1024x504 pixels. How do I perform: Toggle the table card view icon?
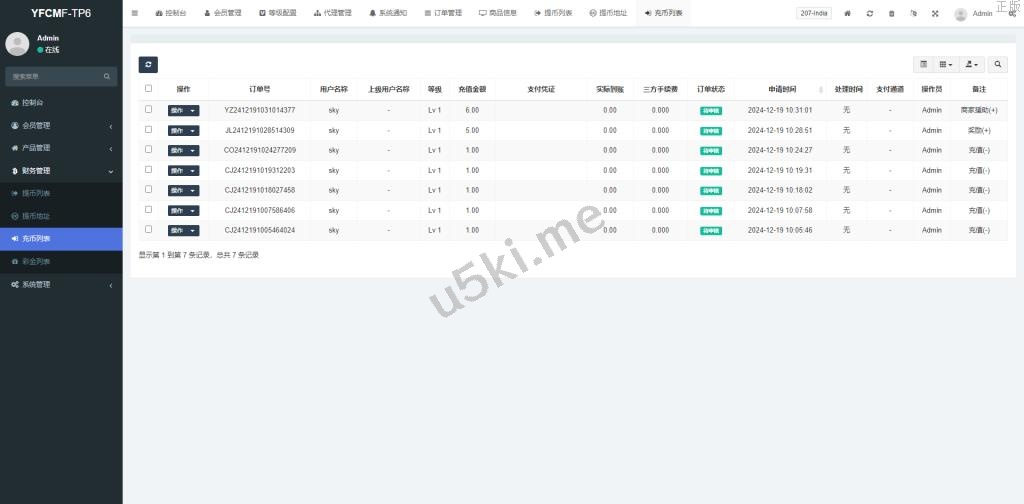pyautogui.click(x=924, y=64)
